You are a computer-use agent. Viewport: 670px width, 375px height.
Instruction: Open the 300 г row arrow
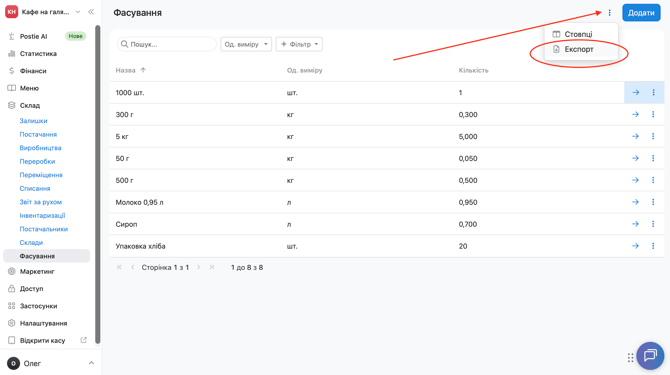coord(635,114)
